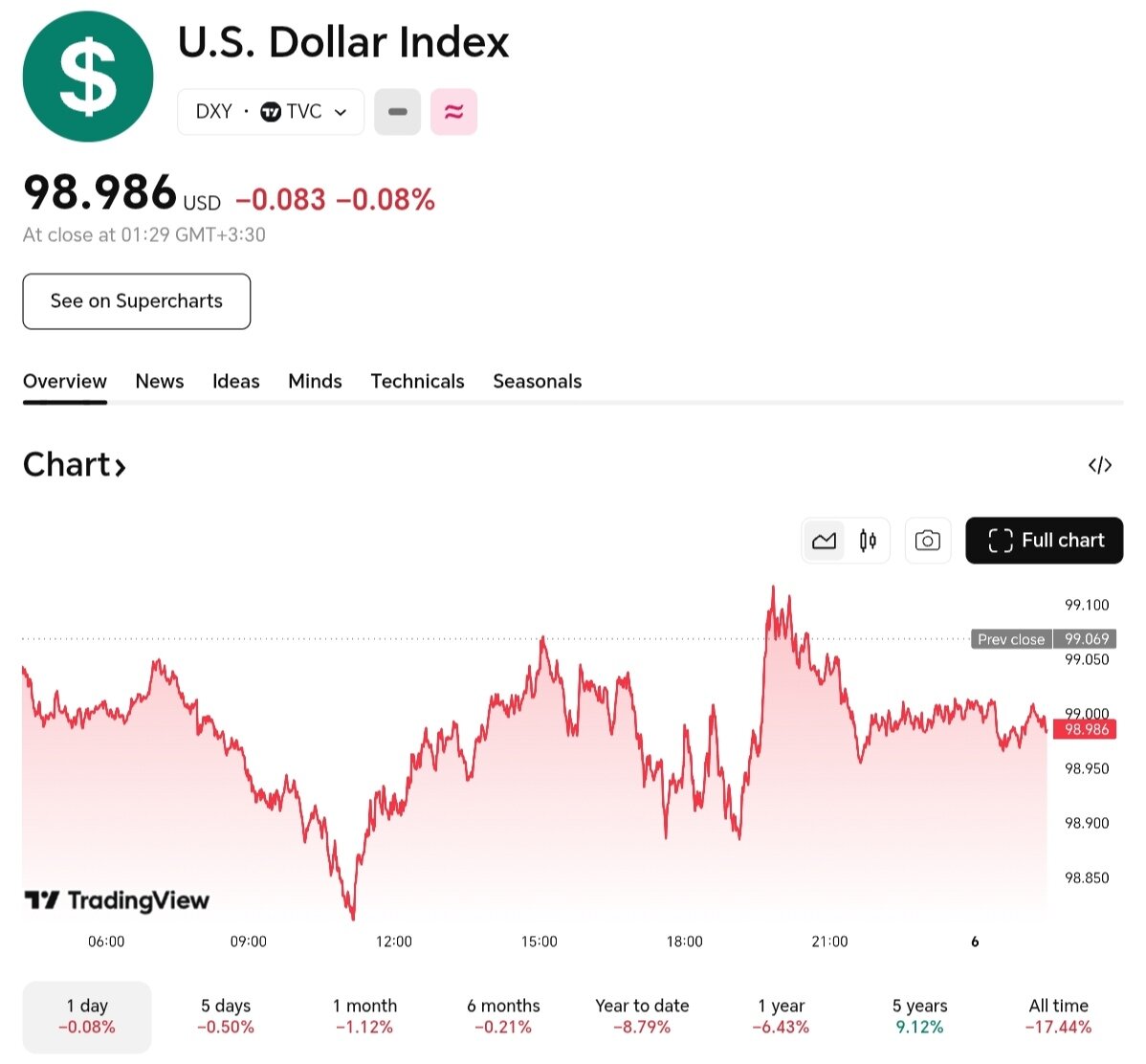Image resolution: width=1146 pixels, height=1064 pixels.
Task: Open the Minds tab
Action: coord(315,381)
